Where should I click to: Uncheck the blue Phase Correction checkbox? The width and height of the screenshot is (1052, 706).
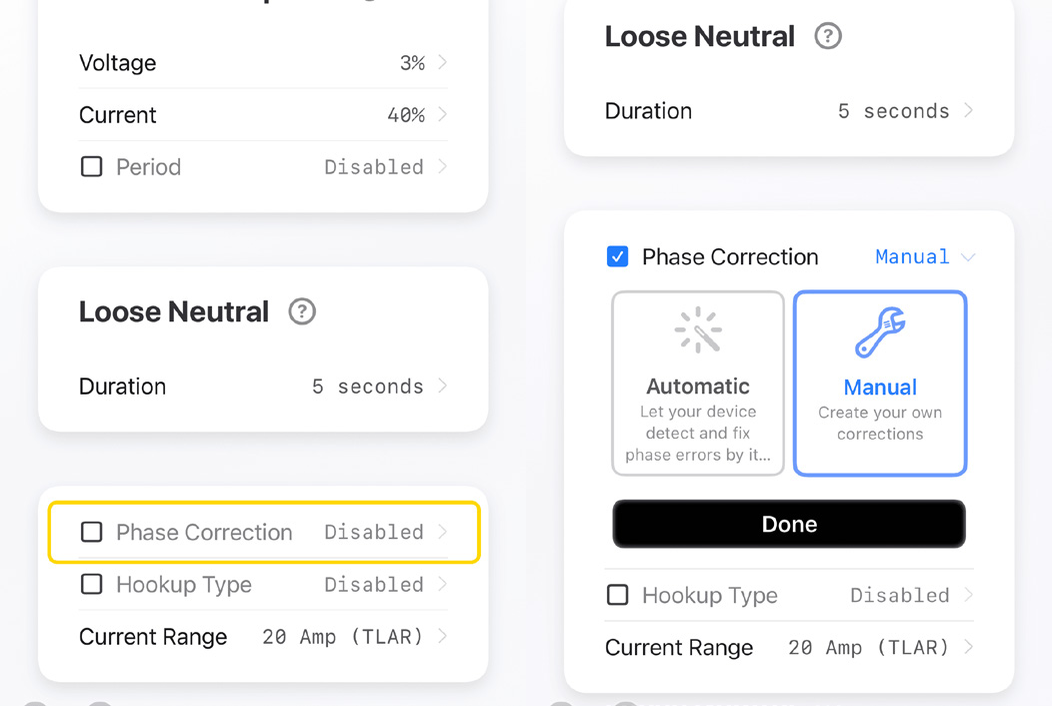618,257
